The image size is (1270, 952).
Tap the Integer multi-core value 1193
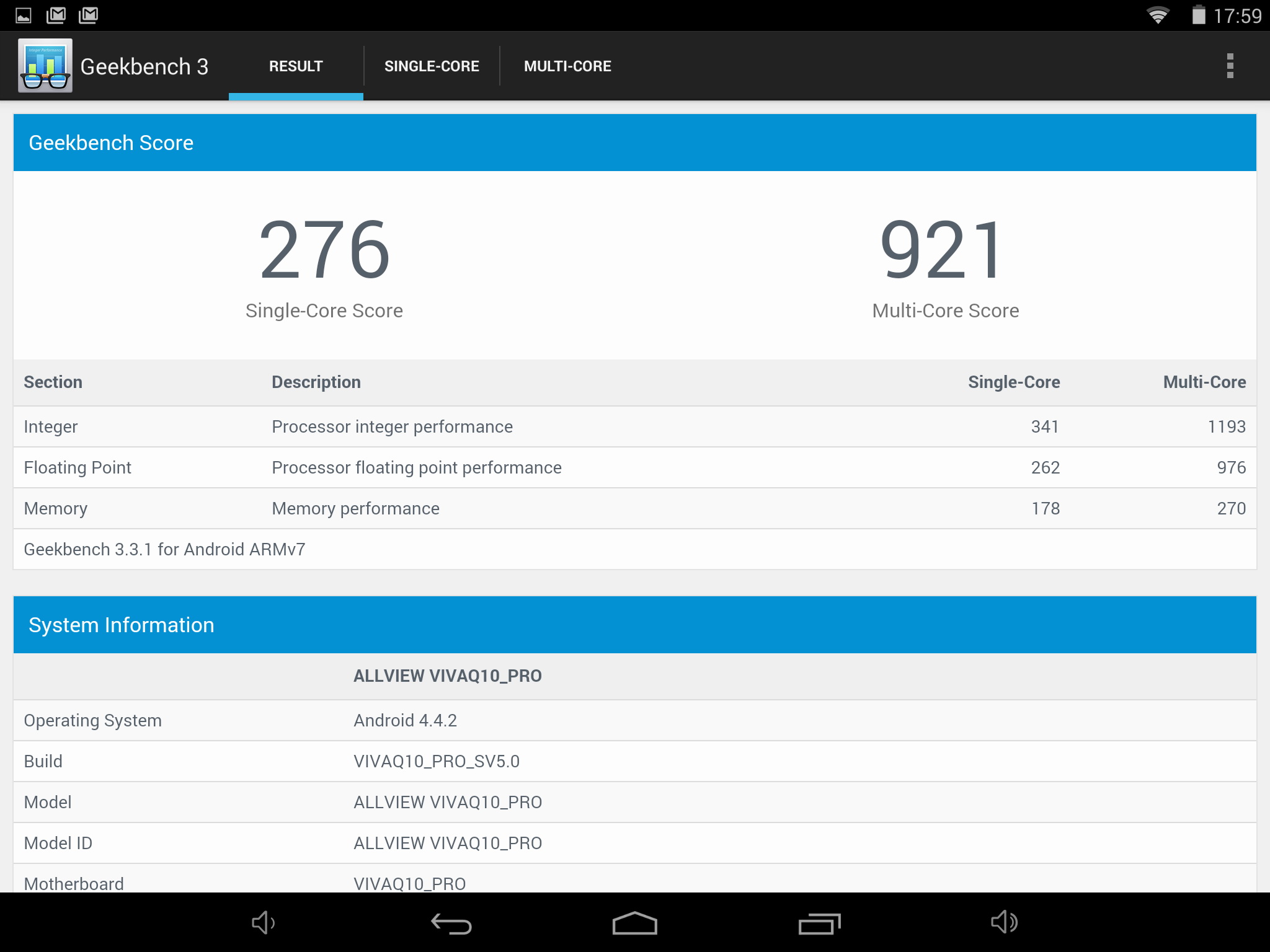(x=1227, y=427)
